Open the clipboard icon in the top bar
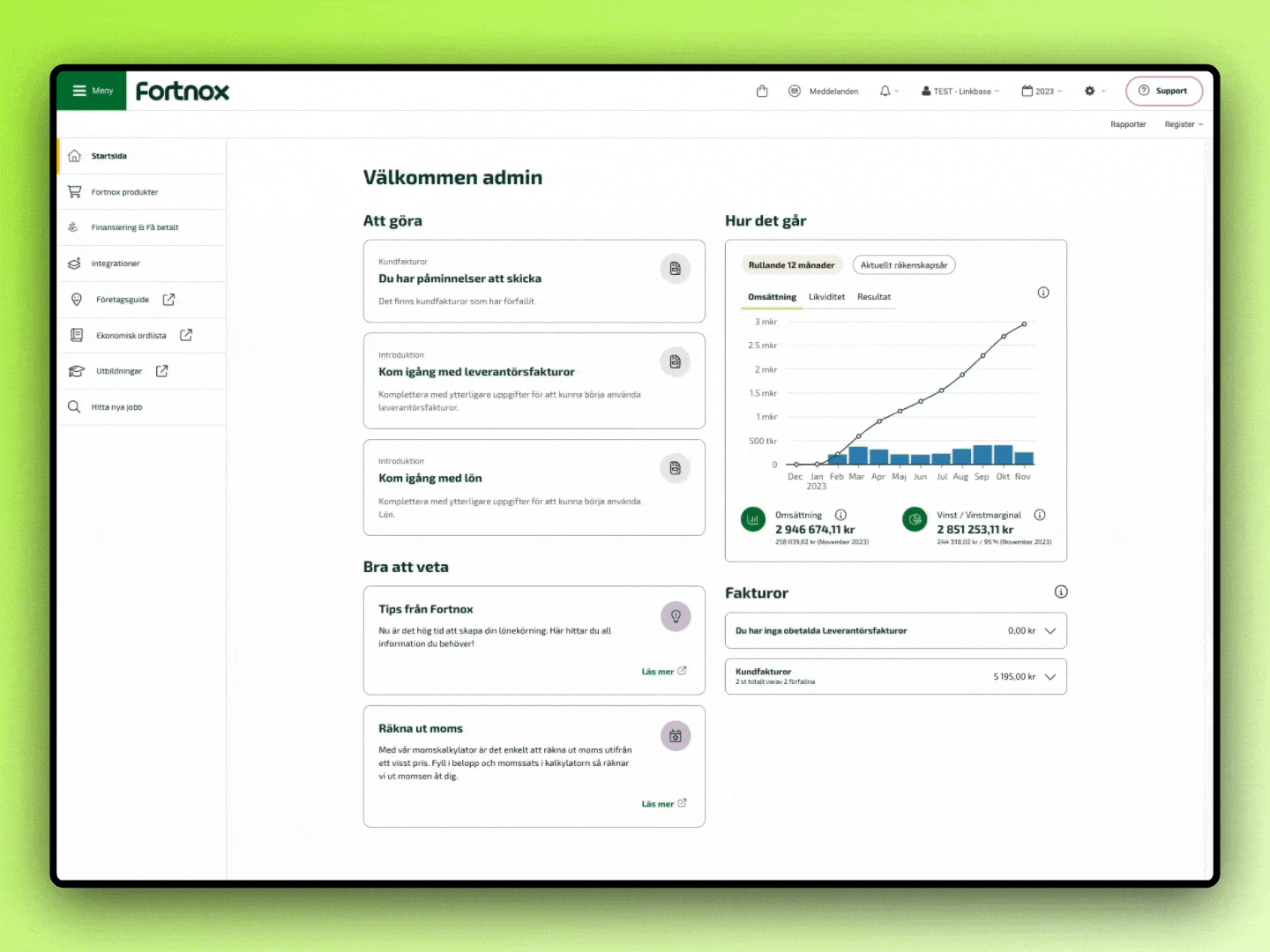Image resolution: width=1270 pixels, height=952 pixels. pyautogui.click(x=762, y=91)
